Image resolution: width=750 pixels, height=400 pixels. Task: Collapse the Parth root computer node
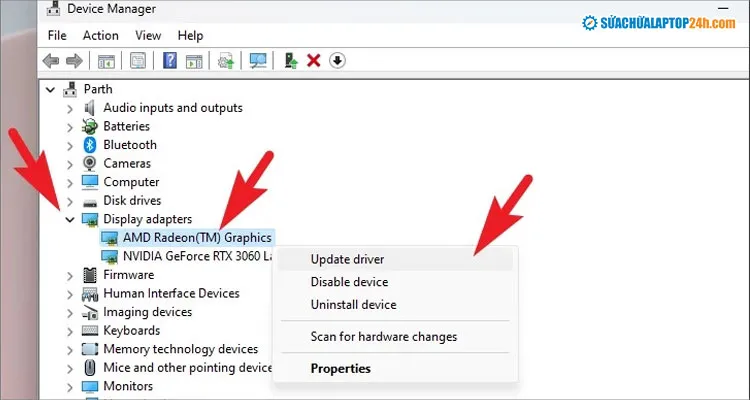[52, 89]
